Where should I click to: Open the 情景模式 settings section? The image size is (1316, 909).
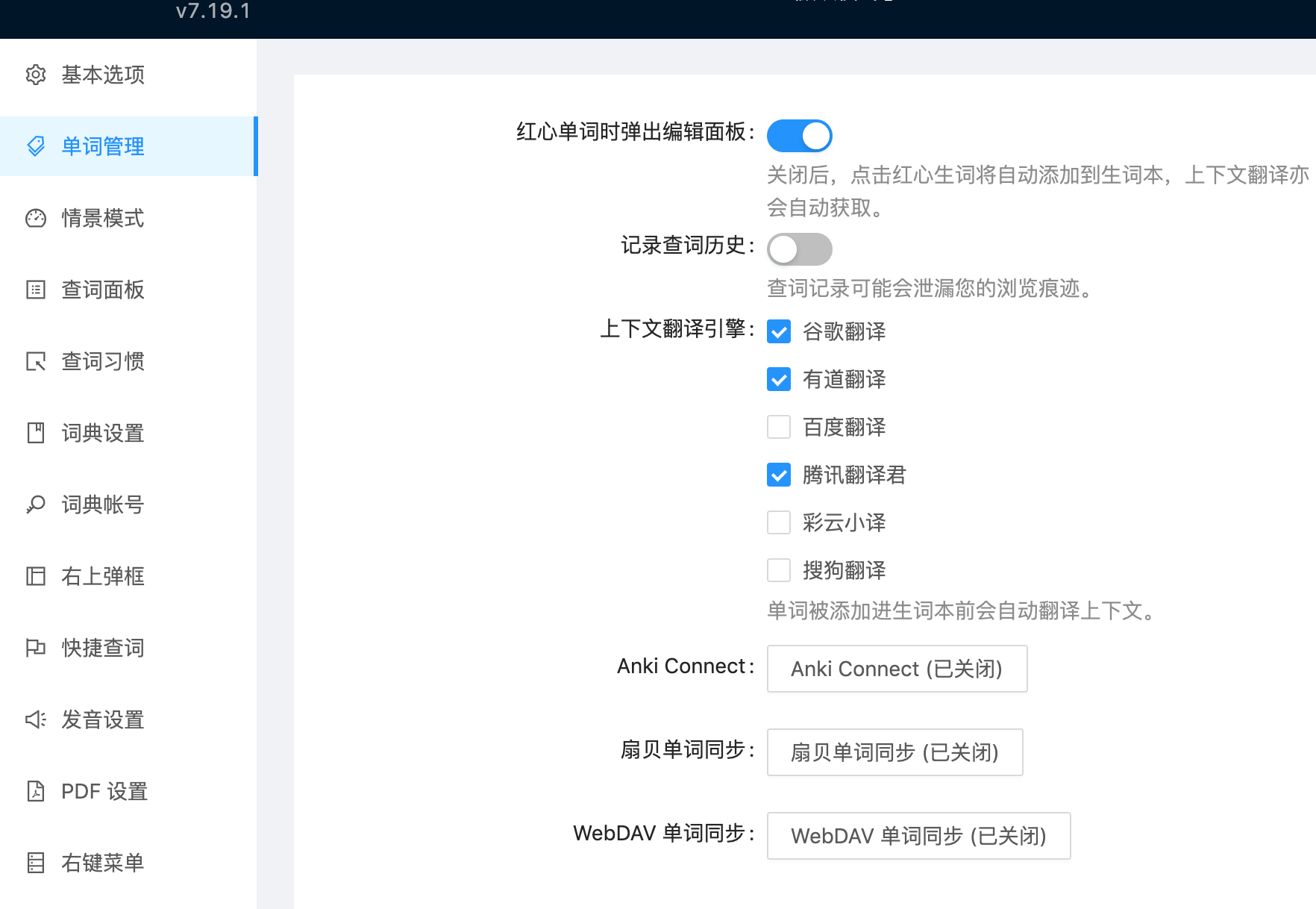point(128,218)
